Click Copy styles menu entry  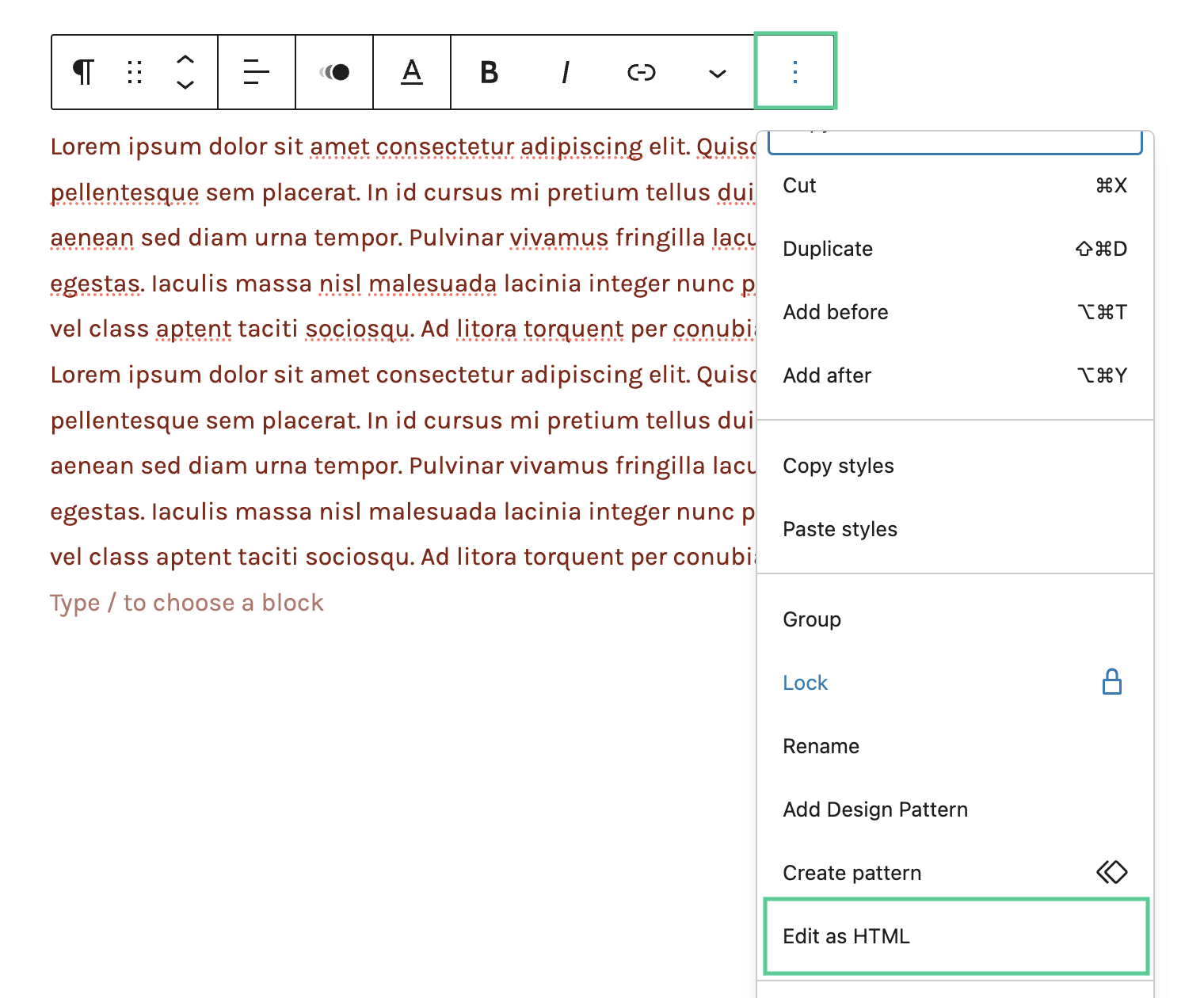click(955, 466)
